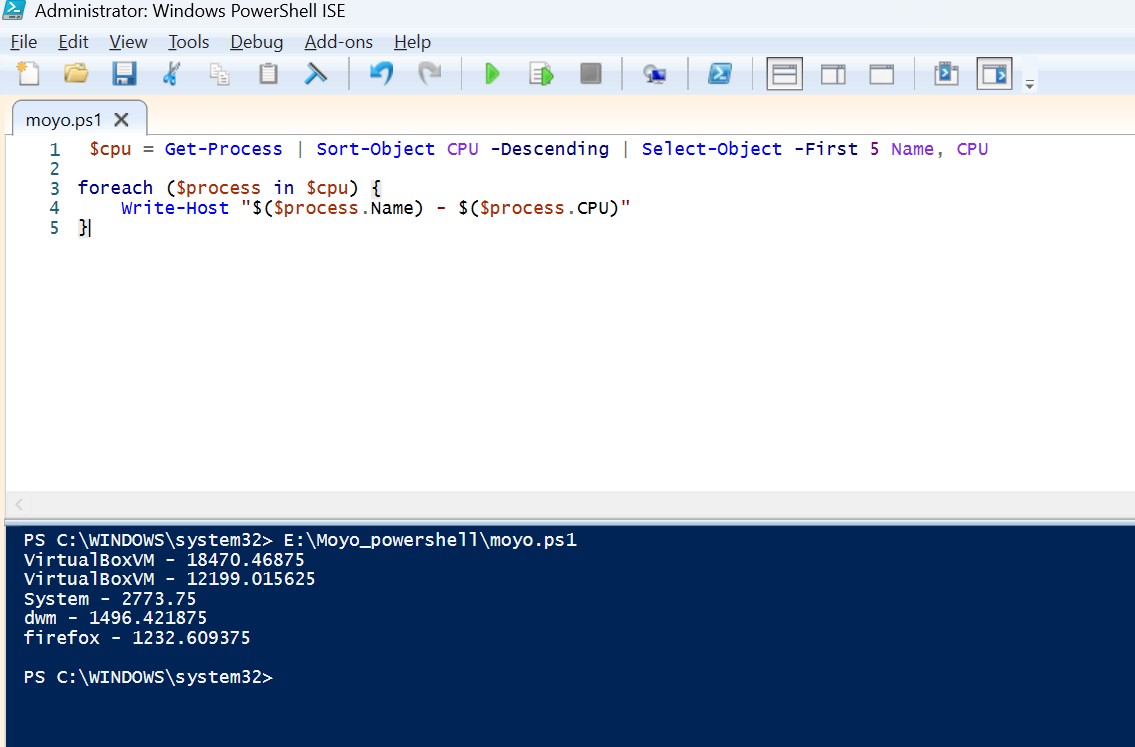Image resolution: width=1135 pixels, height=747 pixels.
Task: Undo the last edit
Action: click(381, 73)
